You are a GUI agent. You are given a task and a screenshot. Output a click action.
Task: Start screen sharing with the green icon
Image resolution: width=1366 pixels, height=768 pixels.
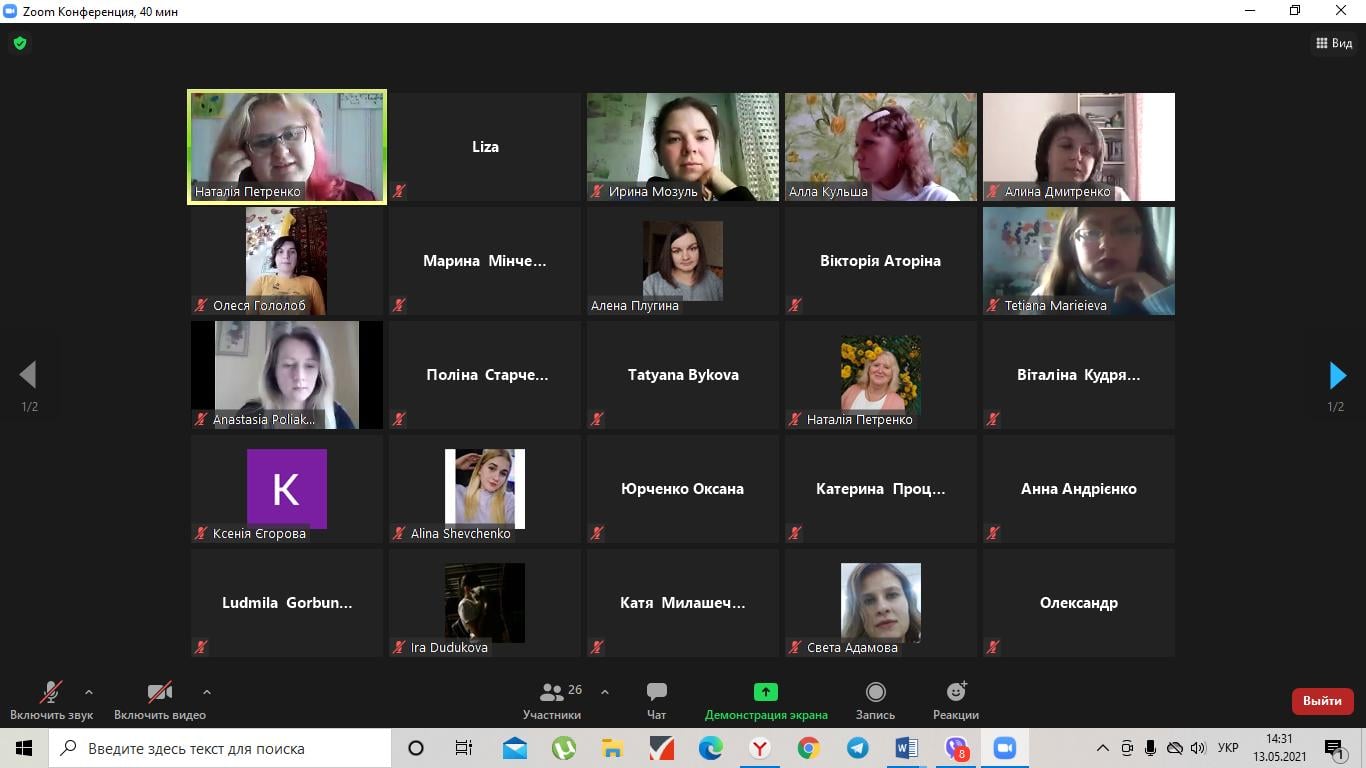coord(765,692)
